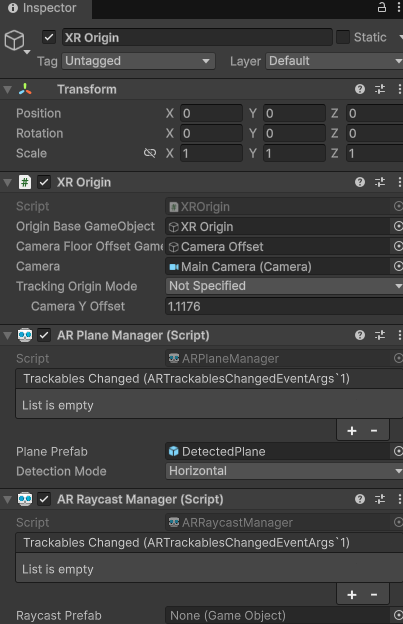Viewport: 403px width, 624px height.
Task: Open Detection Mode dropdown showing Horizontal
Action: click(284, 471)
